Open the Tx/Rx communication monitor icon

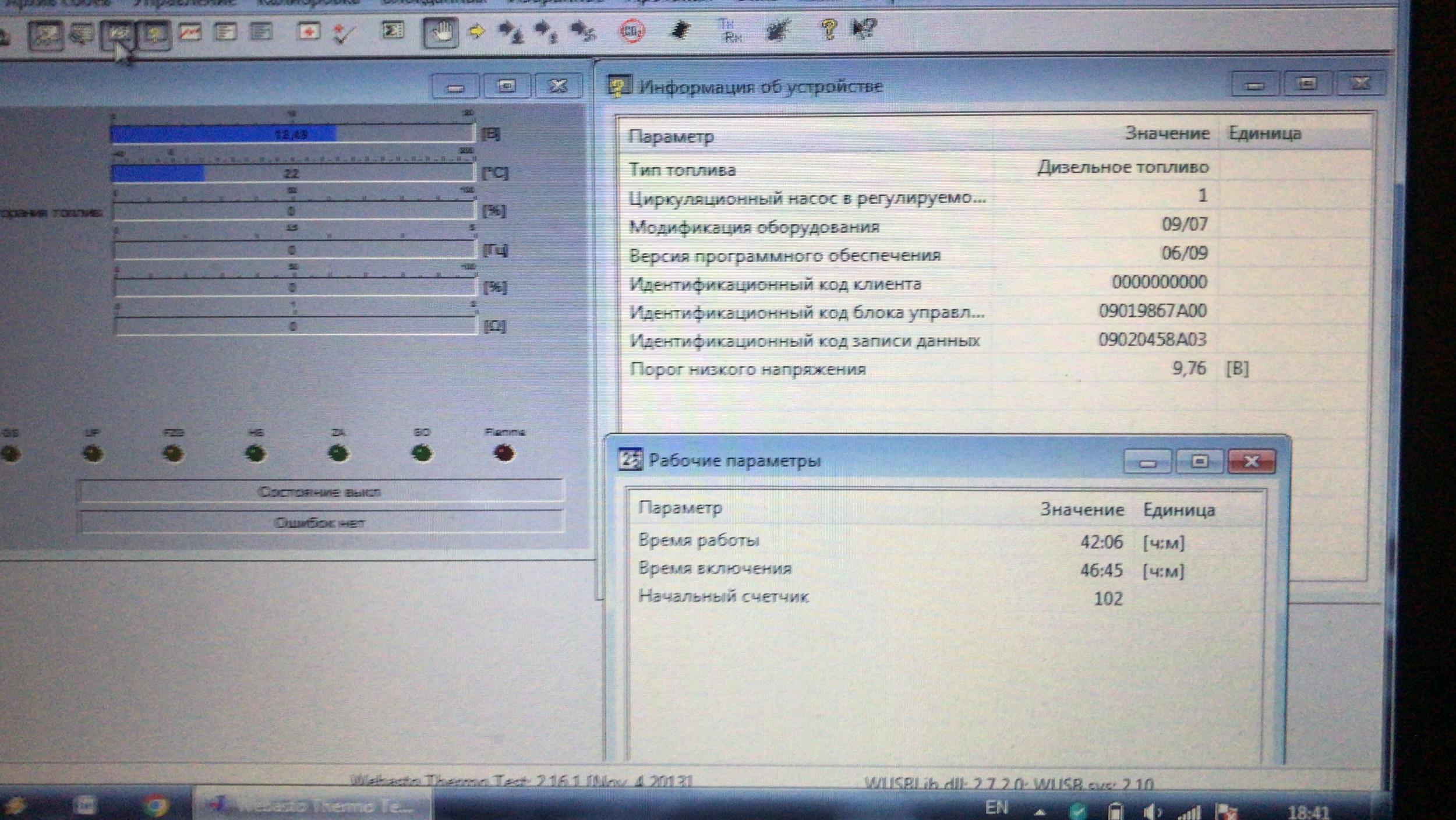729,30
